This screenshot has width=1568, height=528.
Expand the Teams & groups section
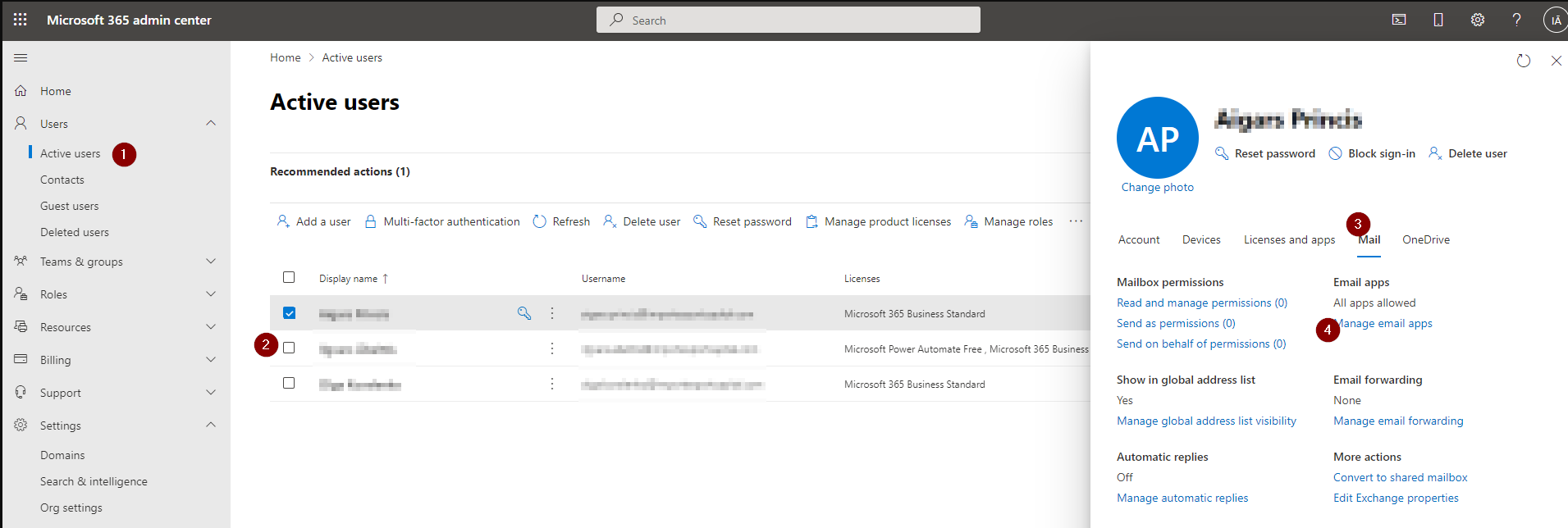pyautogui.click(x=211, y=262)
